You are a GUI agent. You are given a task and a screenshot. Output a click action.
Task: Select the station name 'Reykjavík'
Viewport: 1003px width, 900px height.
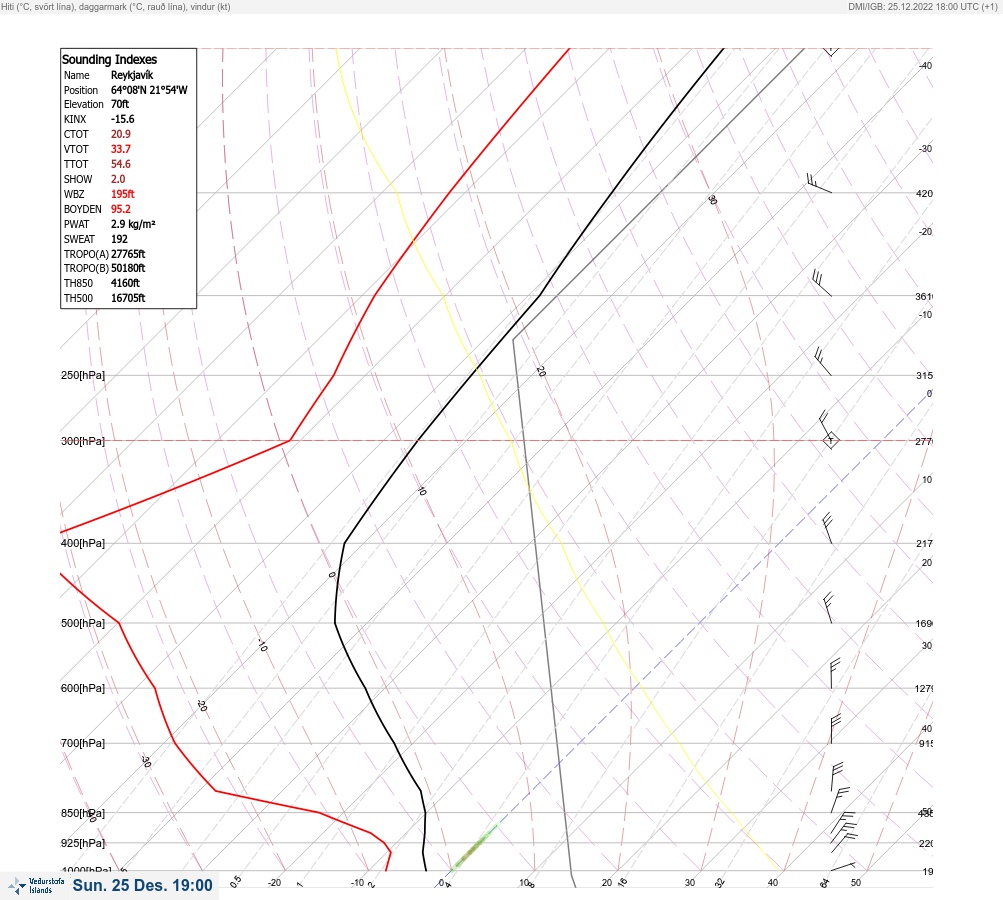coord(132,75)
